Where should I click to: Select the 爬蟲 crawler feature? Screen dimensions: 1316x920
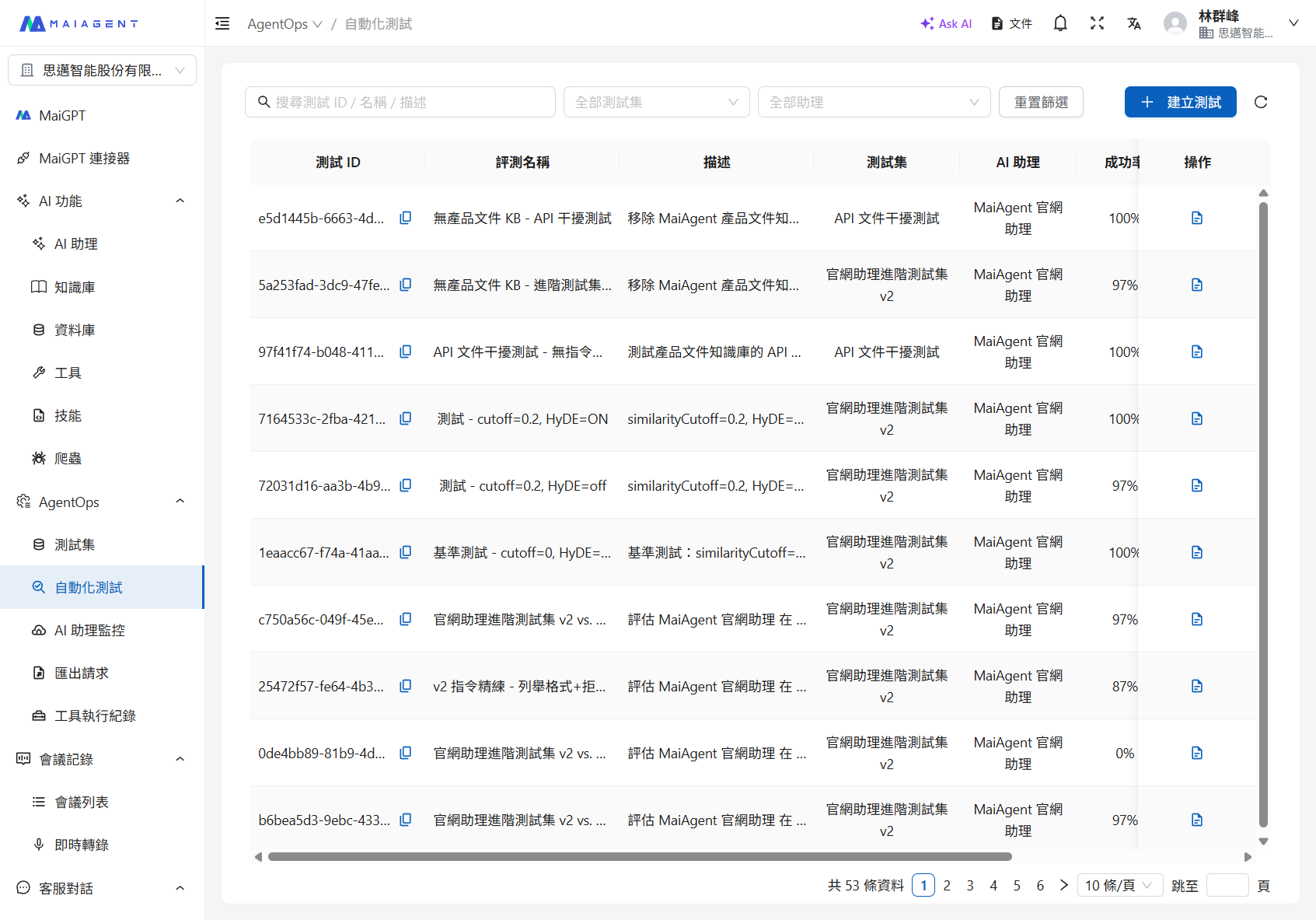click(68, 458)
